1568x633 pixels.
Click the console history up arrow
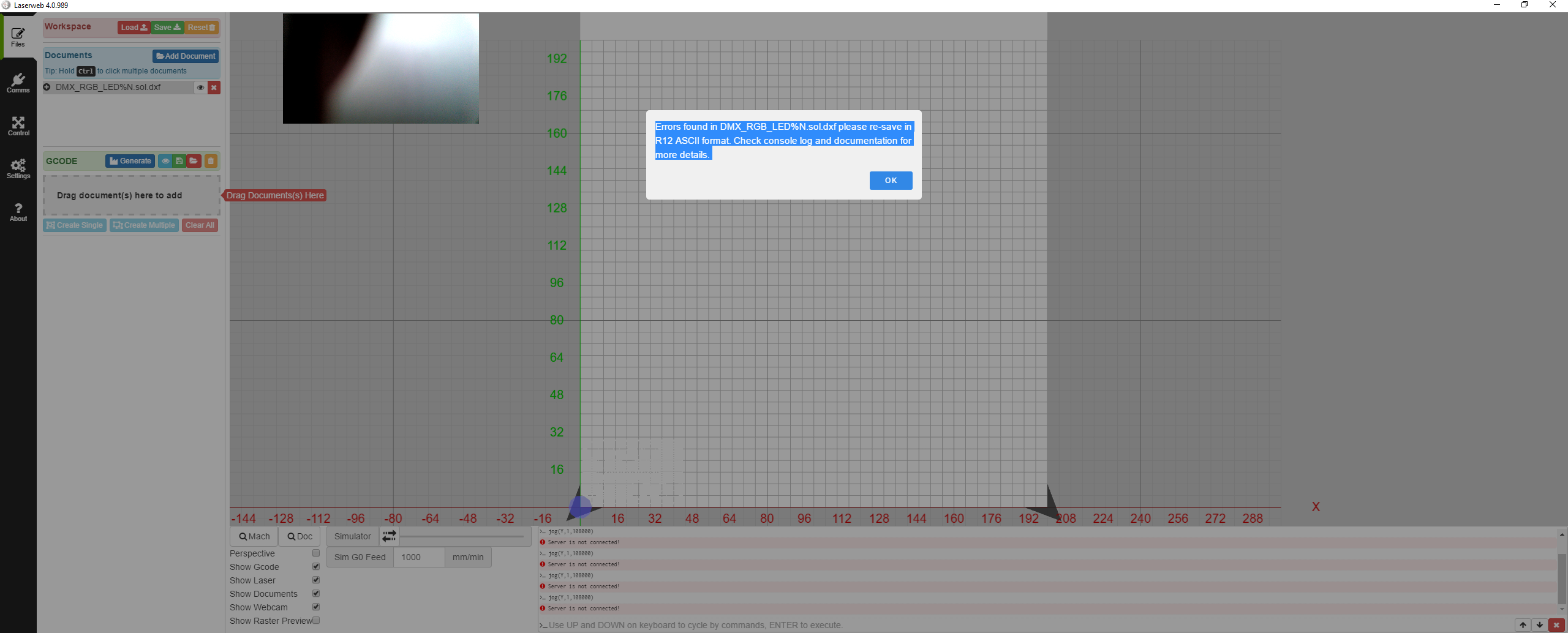point(1523,625)
